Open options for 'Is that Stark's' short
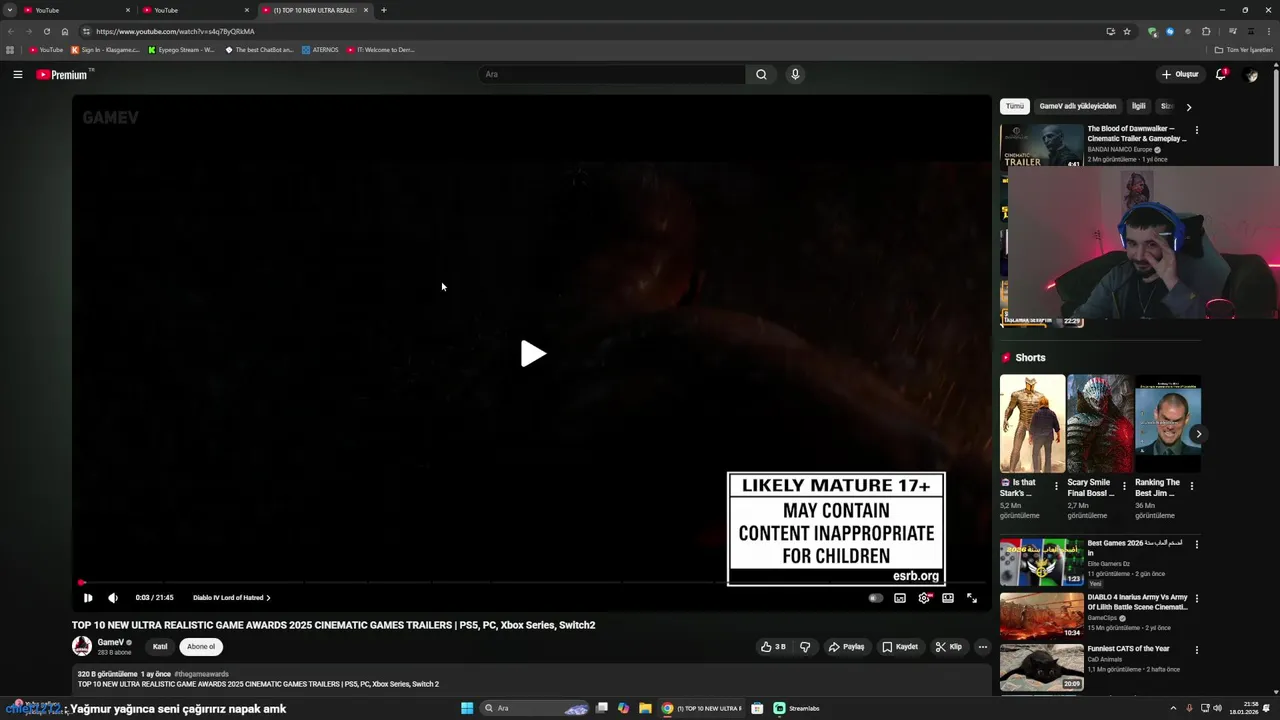1280x720 pixels. pyautogui.click(x=1057, y=486)
